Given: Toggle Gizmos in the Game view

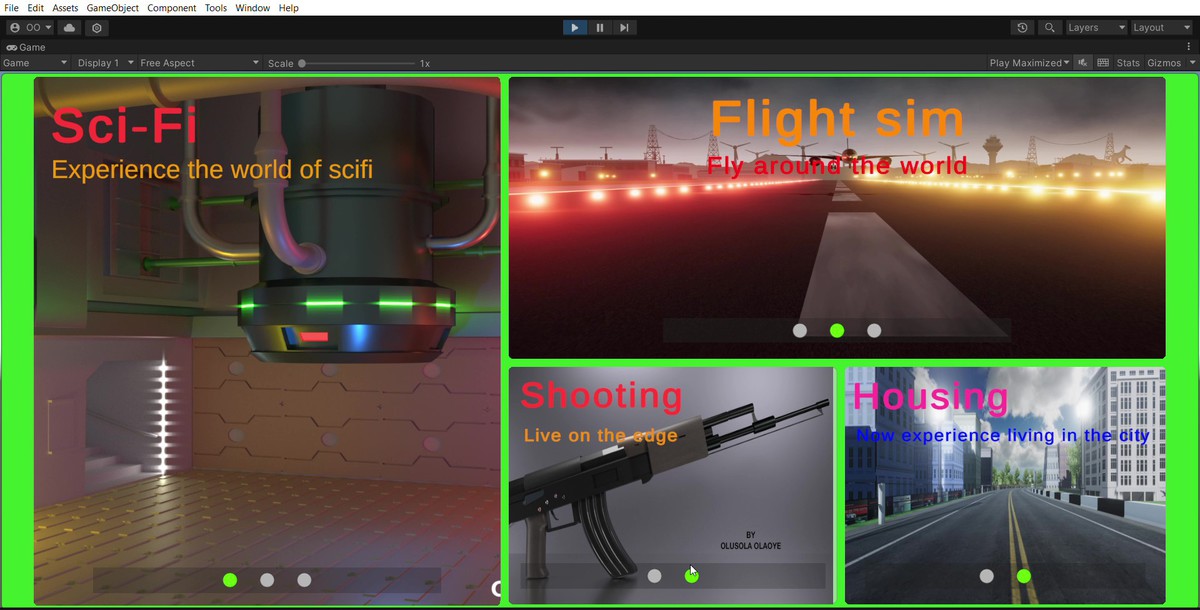Looking at the screenshot, I should 1164,63.
